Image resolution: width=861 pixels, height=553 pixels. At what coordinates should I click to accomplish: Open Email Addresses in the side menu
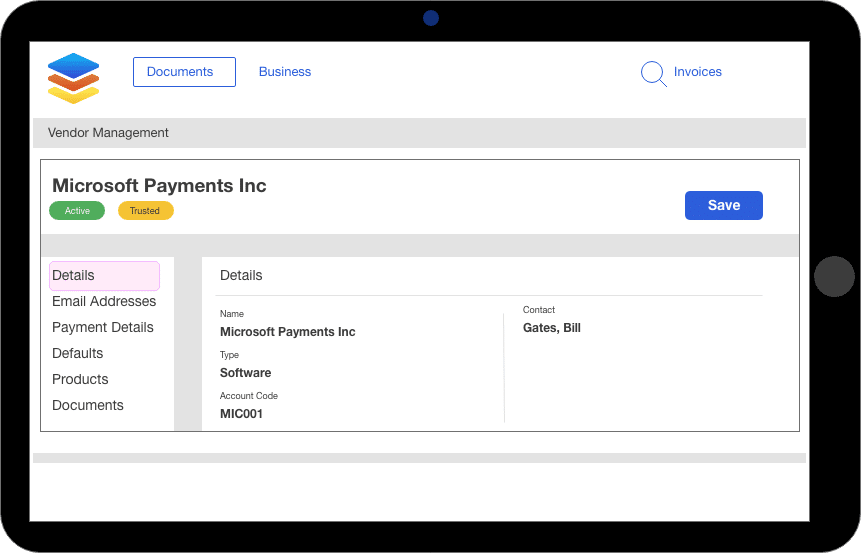tap(104, 301)
